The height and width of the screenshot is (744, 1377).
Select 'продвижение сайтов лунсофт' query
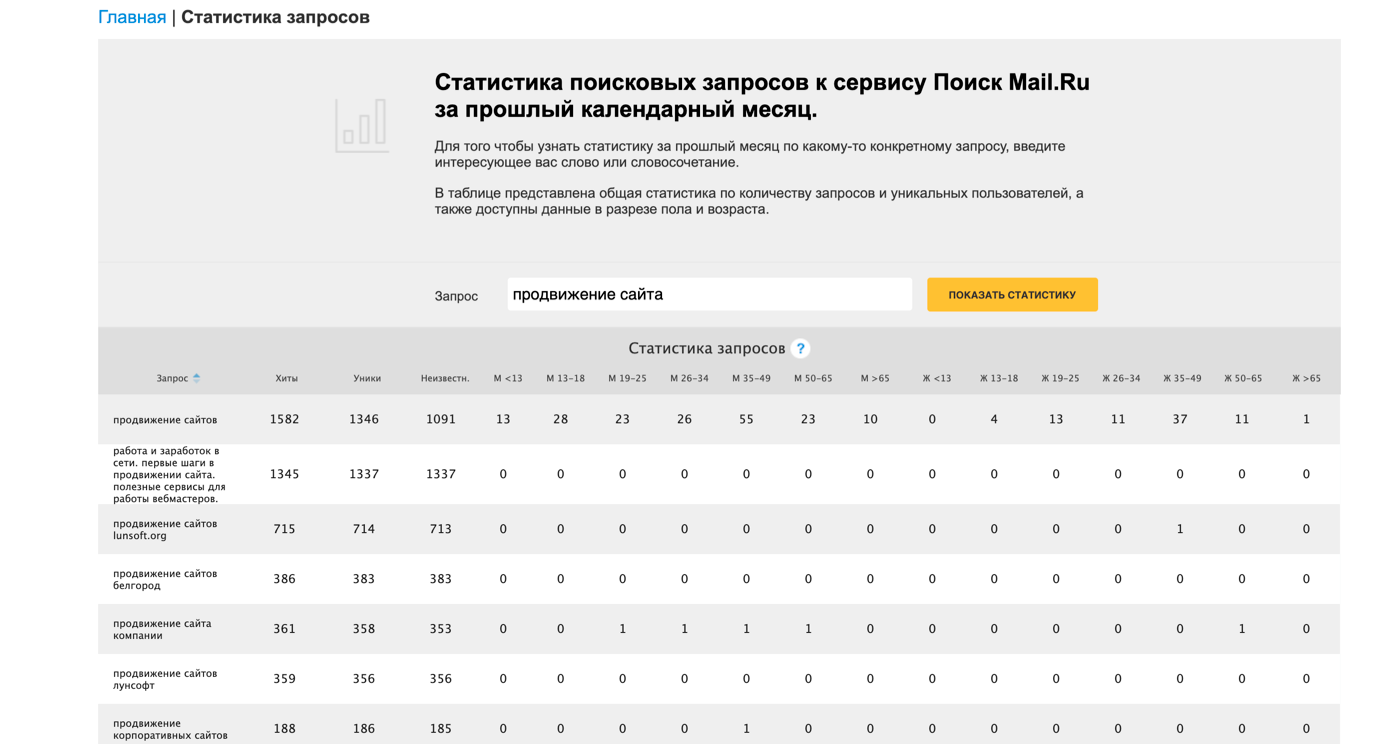click(x=165, y=679)
